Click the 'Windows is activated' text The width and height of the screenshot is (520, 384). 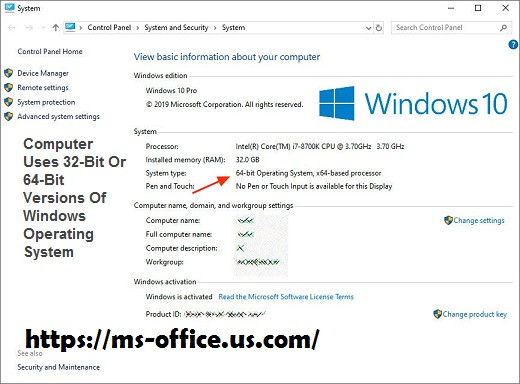(x=179, y=297)
